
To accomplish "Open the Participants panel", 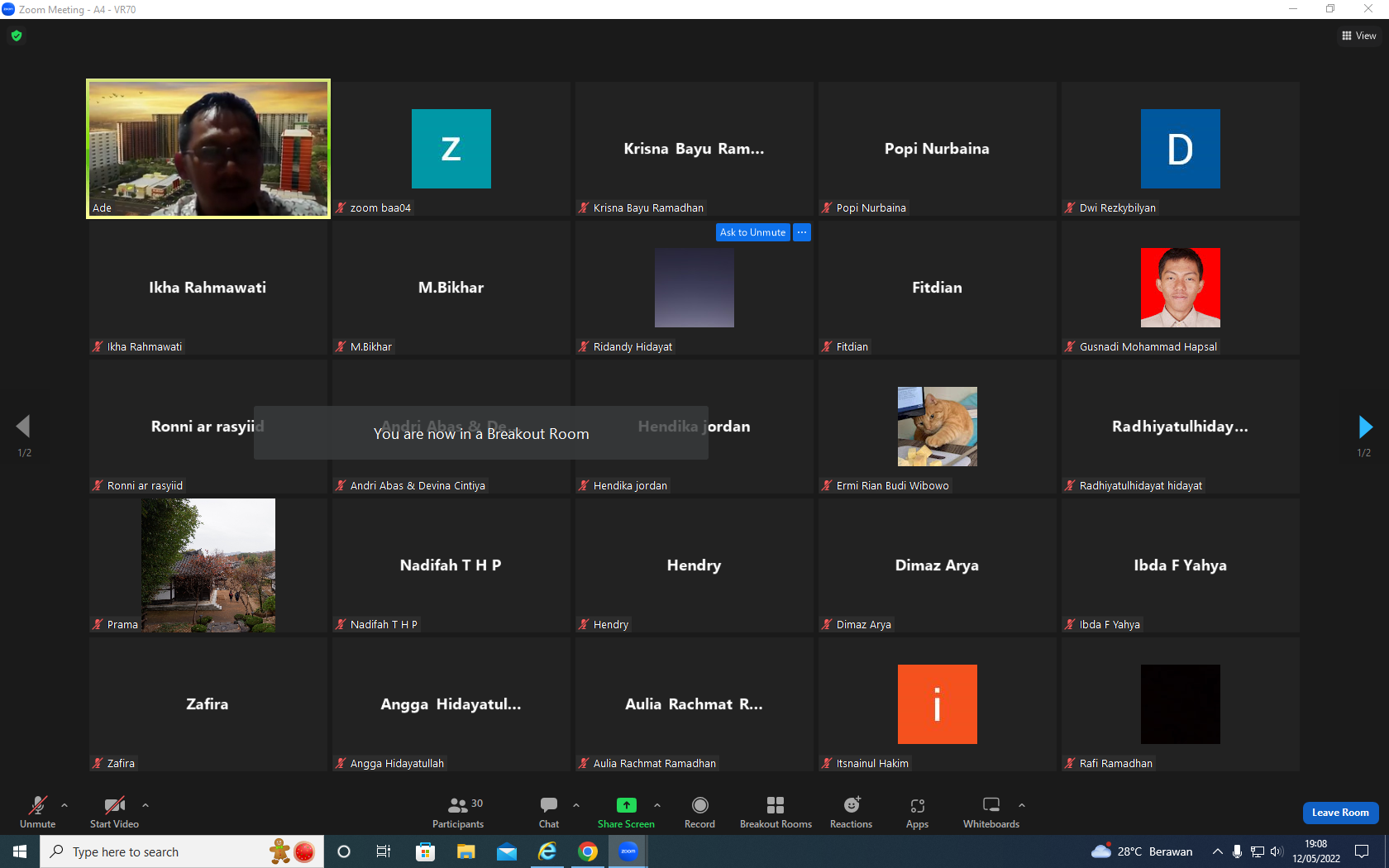I will click(x=458, y=813).
